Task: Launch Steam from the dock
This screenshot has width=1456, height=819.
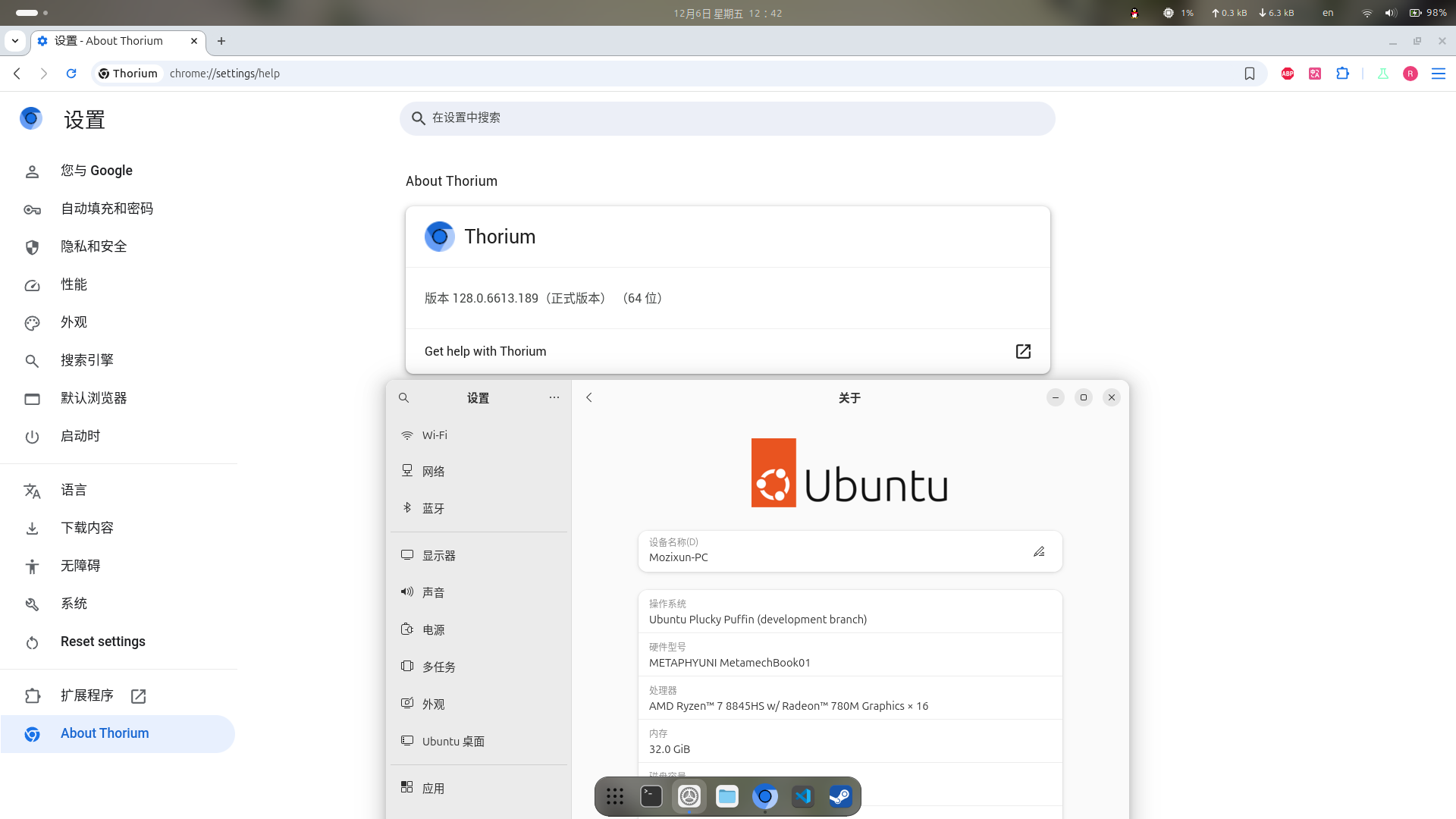Action: click(840, 796)
